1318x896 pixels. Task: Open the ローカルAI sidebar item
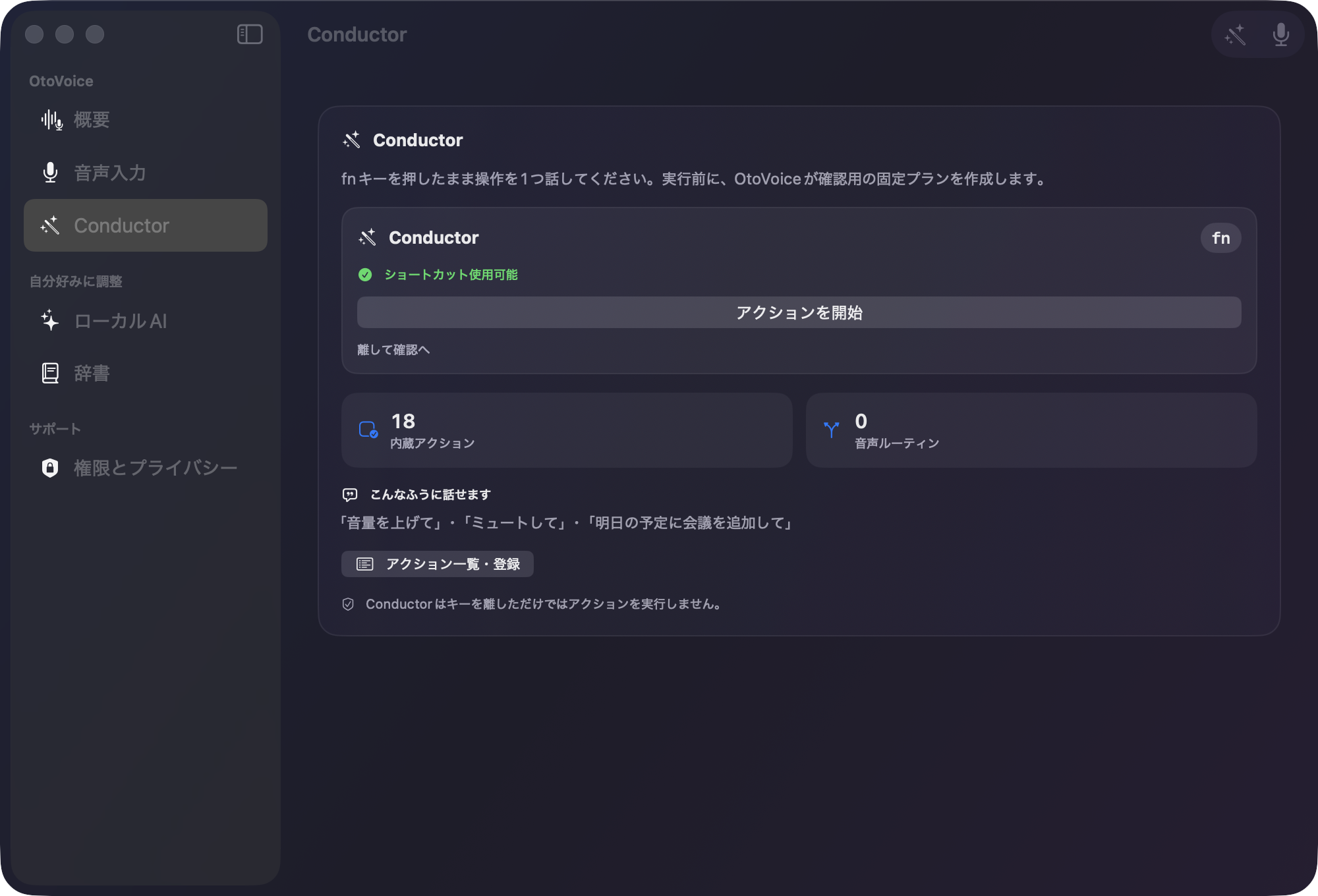146,321
